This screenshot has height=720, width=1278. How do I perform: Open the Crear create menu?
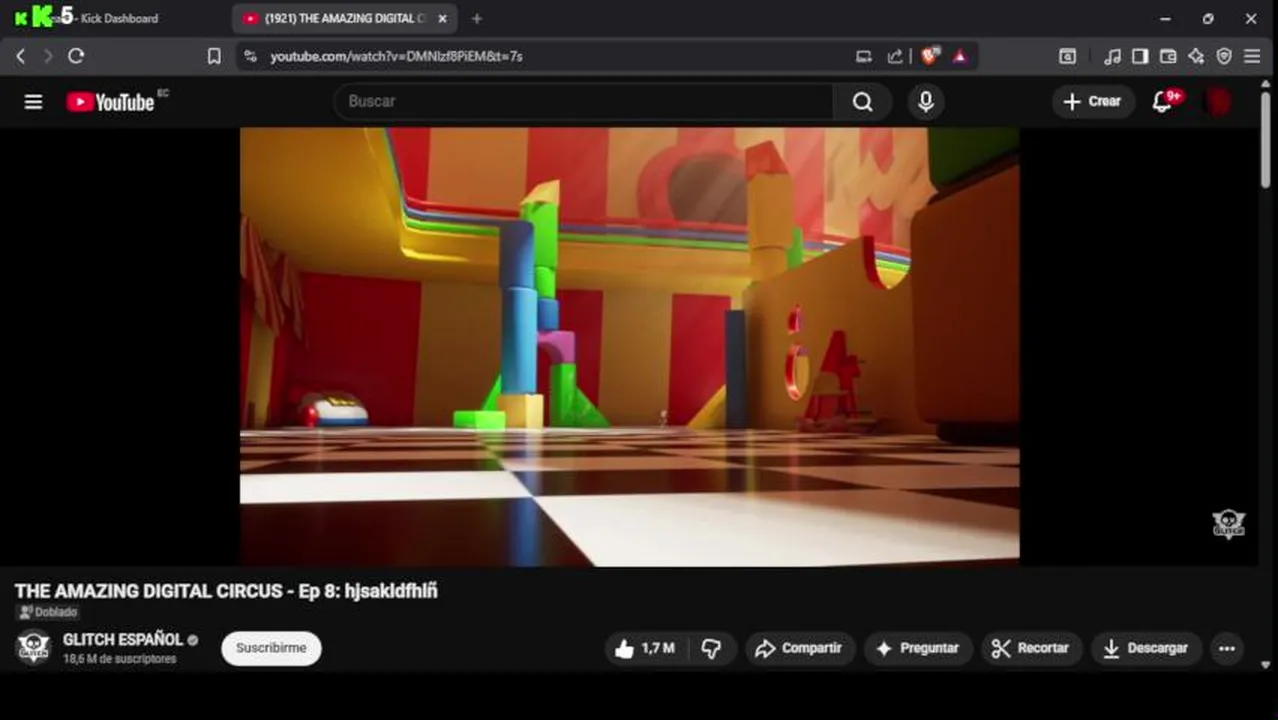[x=1092, y=101]
